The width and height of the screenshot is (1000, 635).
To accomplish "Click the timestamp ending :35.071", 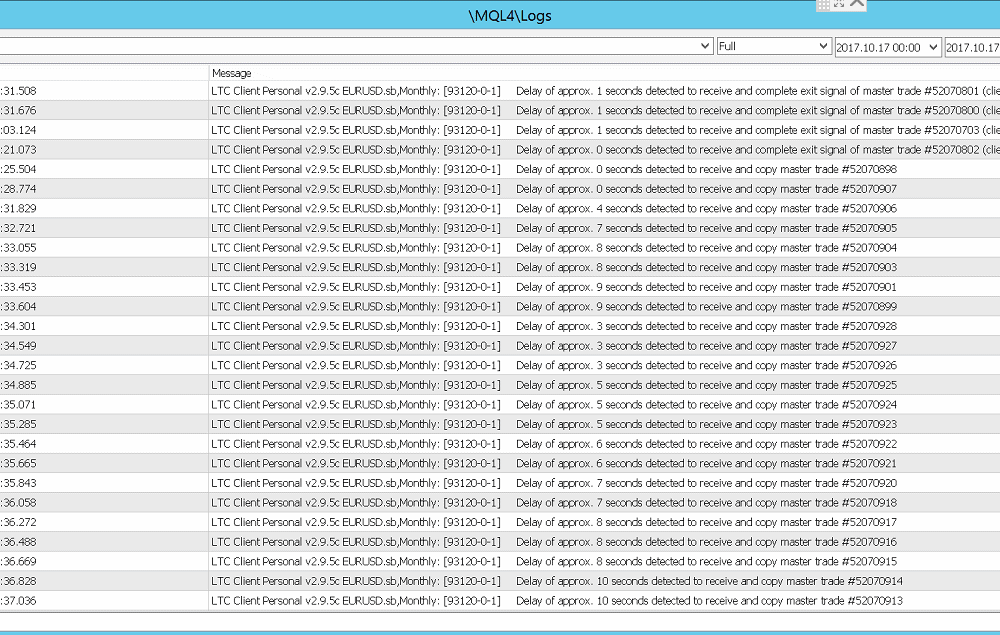I will (x=18, y=405).
